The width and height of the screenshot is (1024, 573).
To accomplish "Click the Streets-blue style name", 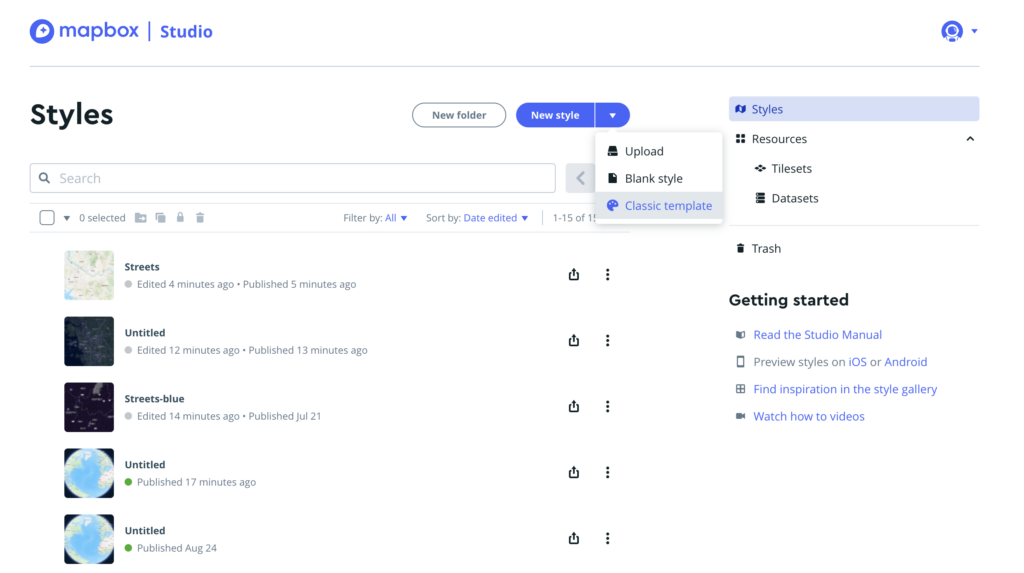I will click(154, 399).
